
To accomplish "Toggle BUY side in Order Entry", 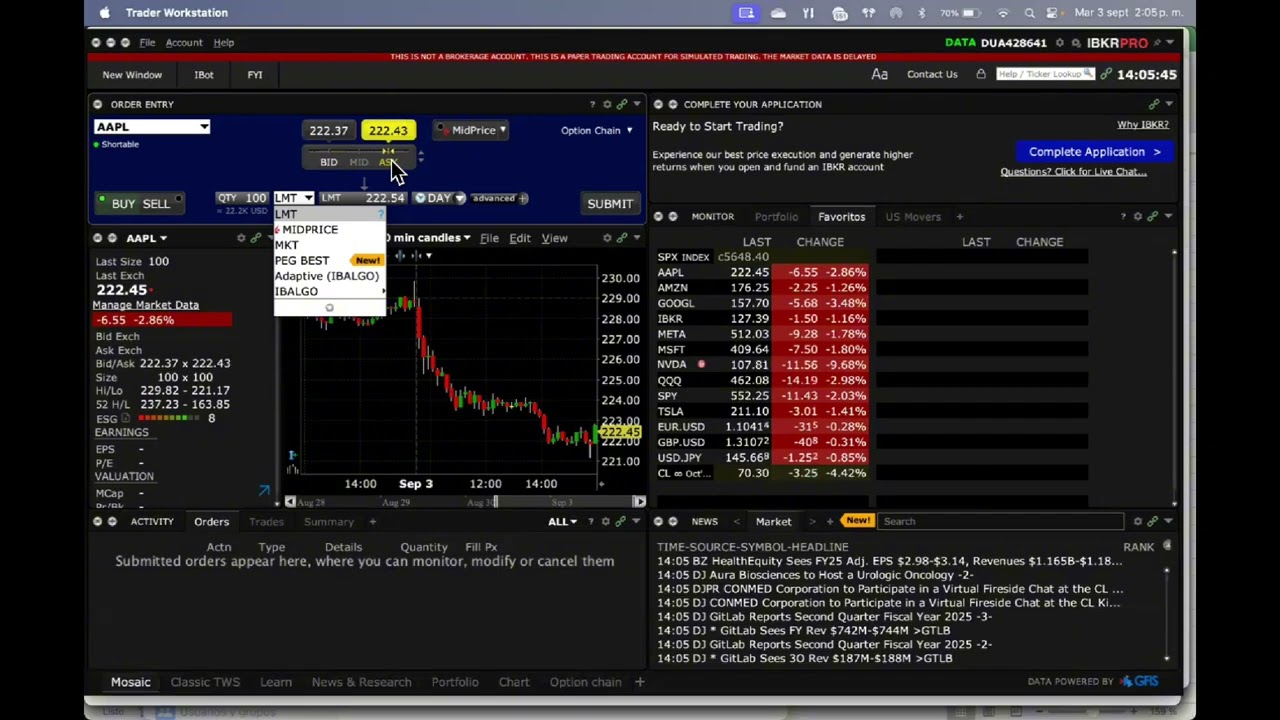I will click(123, 204).
